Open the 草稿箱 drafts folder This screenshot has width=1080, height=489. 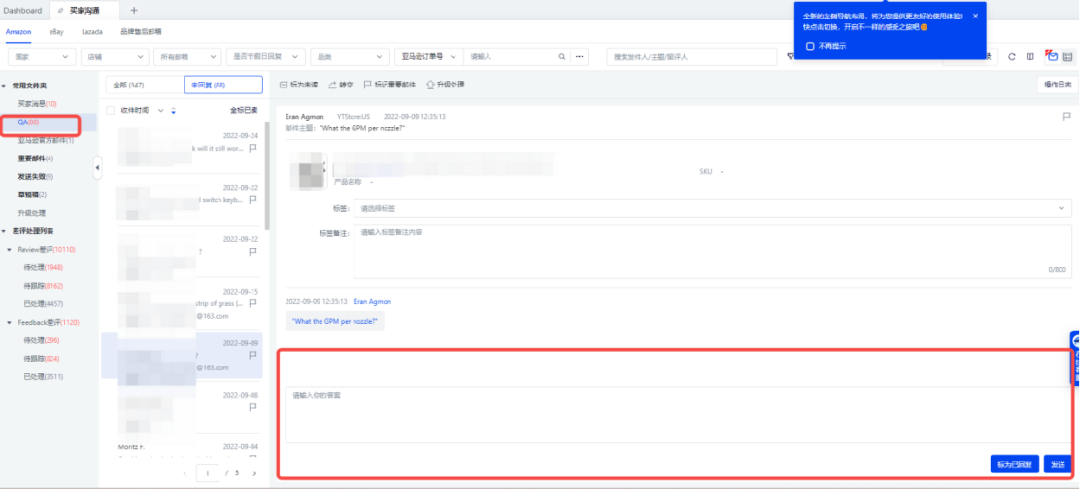tap(32, 195)
